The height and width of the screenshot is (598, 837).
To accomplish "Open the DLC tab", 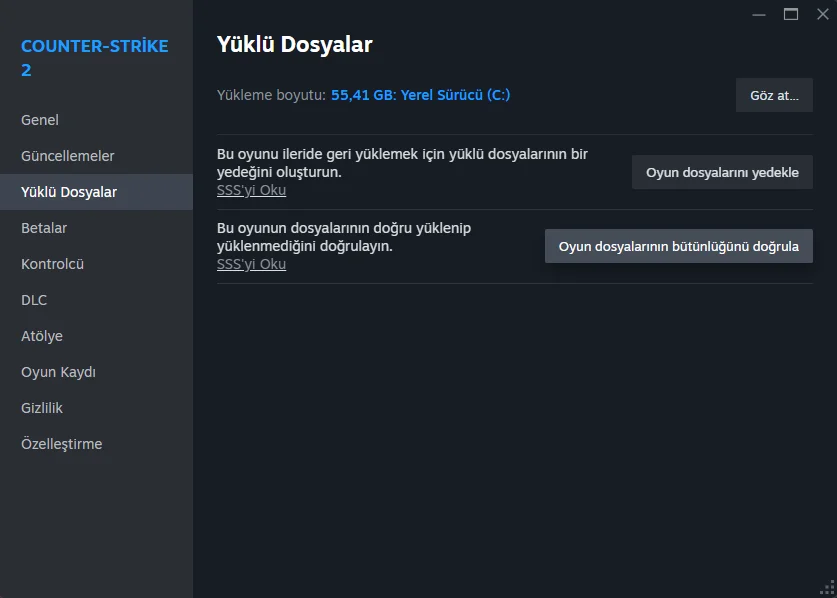I will (96, 300).
